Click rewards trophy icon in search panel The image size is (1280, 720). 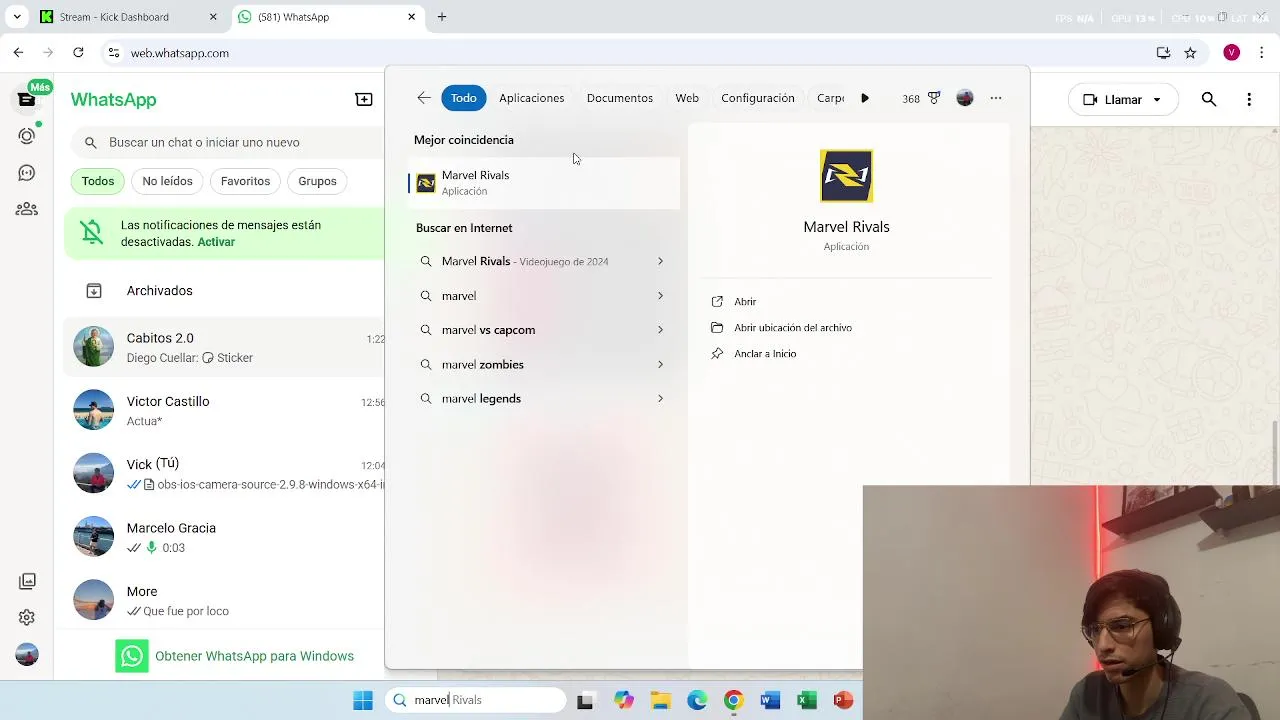[934, 98]
